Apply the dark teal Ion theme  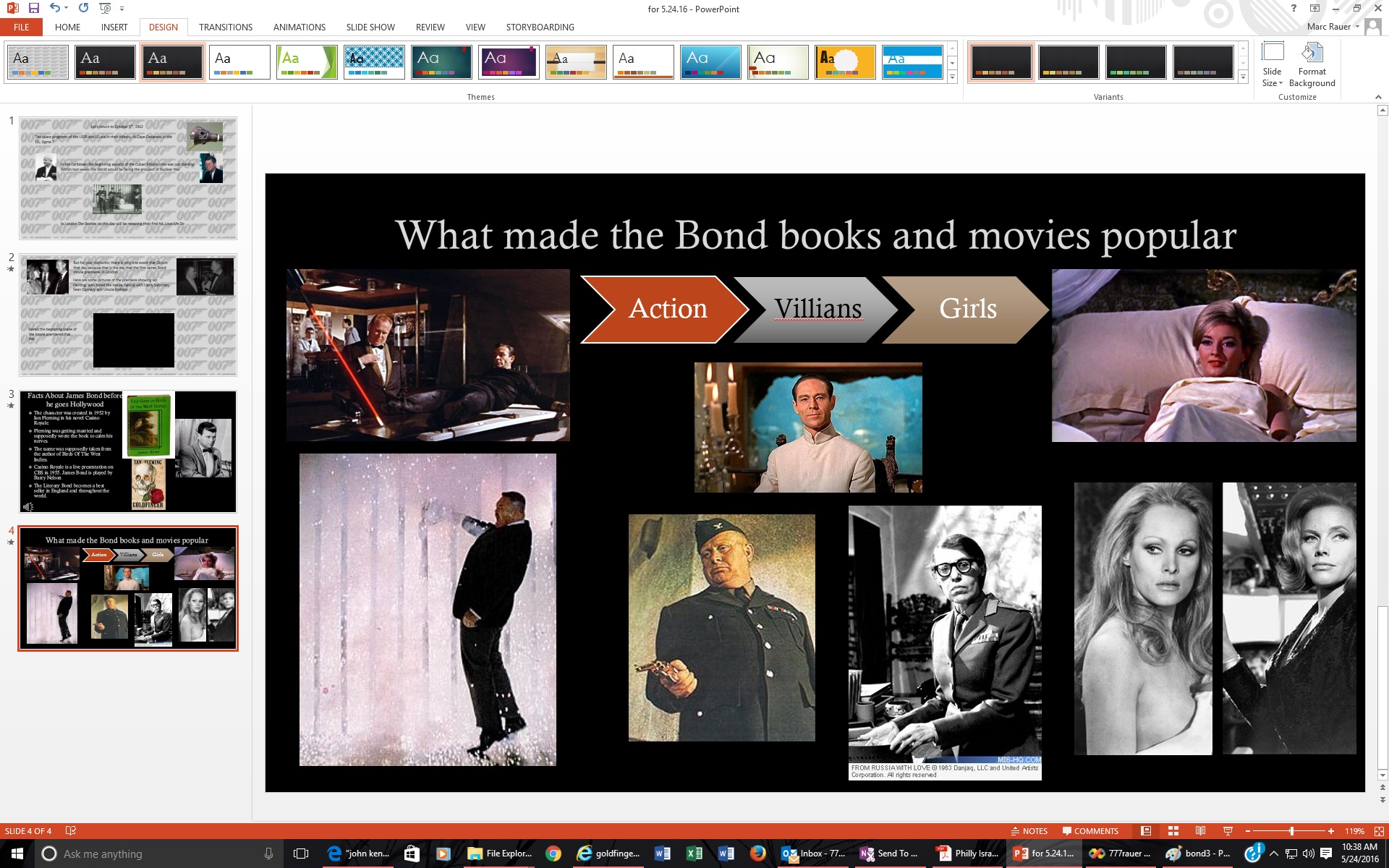pyautogui.click(x=441, y=62)
